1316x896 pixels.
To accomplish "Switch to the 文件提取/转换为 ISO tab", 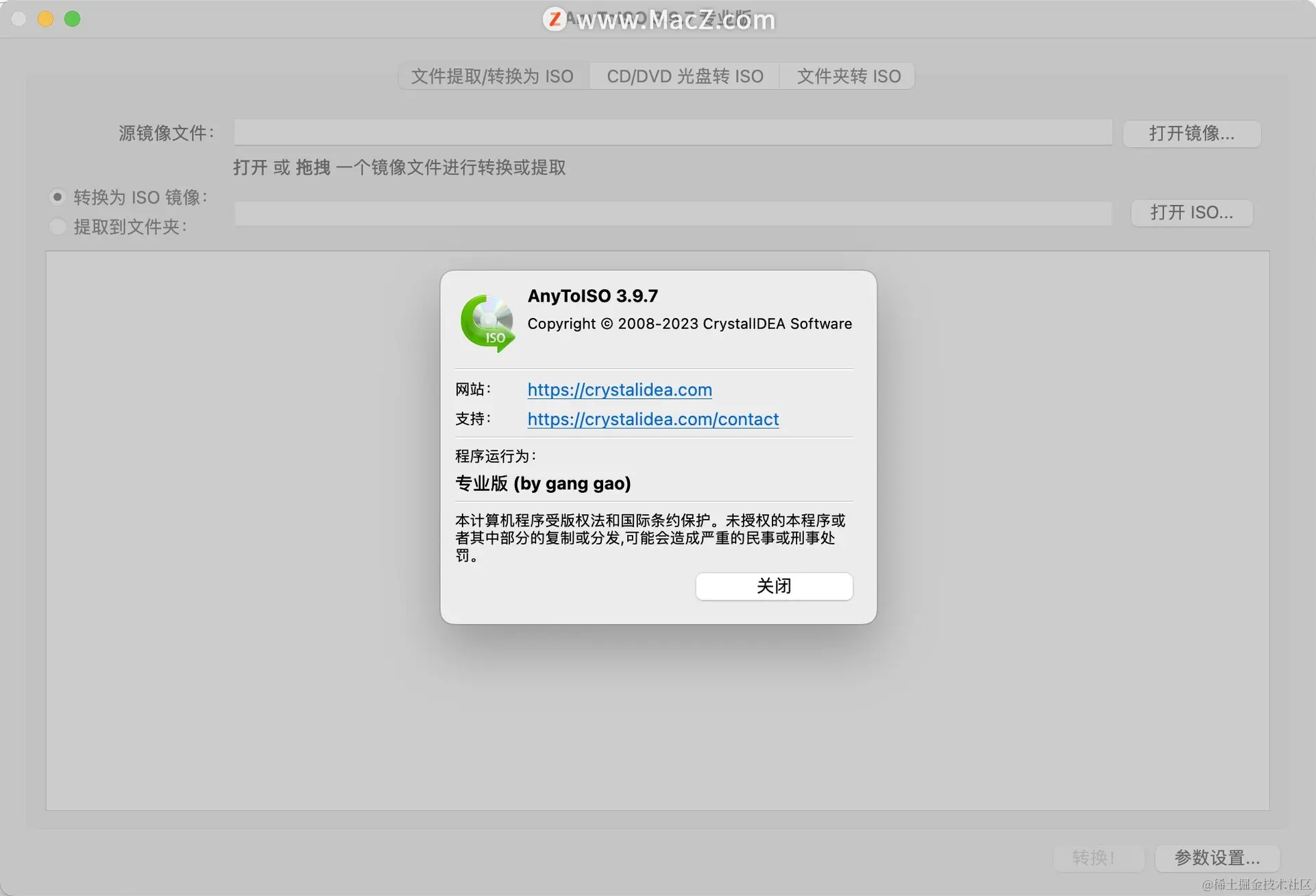I will click(492, 76).
